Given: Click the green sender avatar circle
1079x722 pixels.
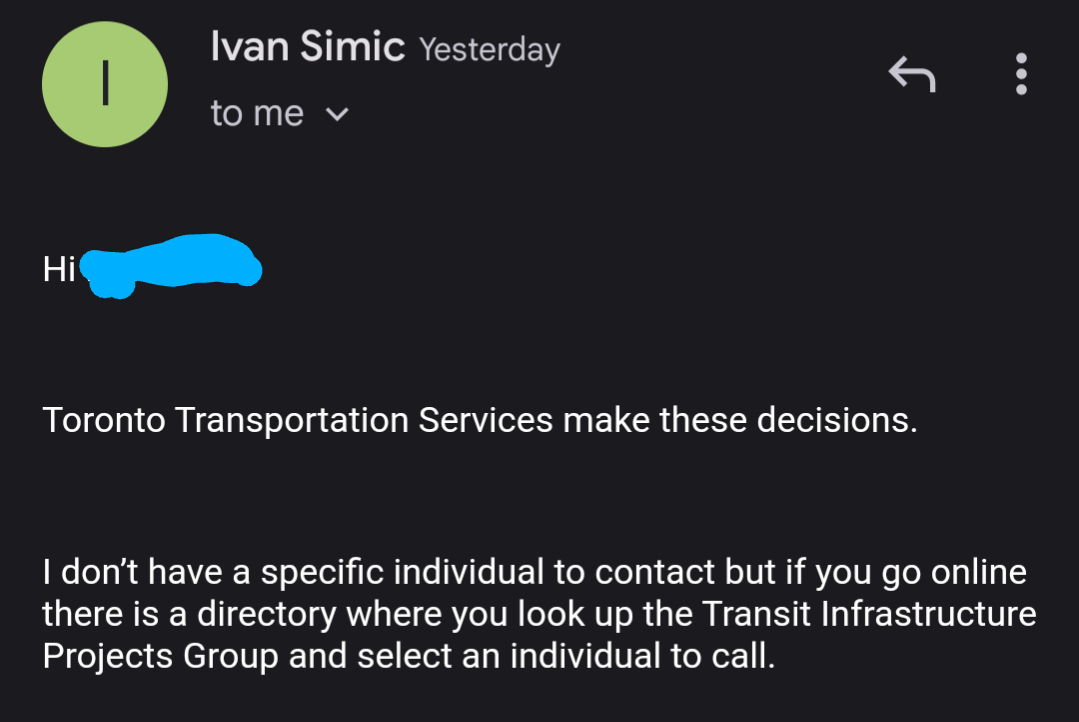Looking at the screenshot, I should [104, 84].
